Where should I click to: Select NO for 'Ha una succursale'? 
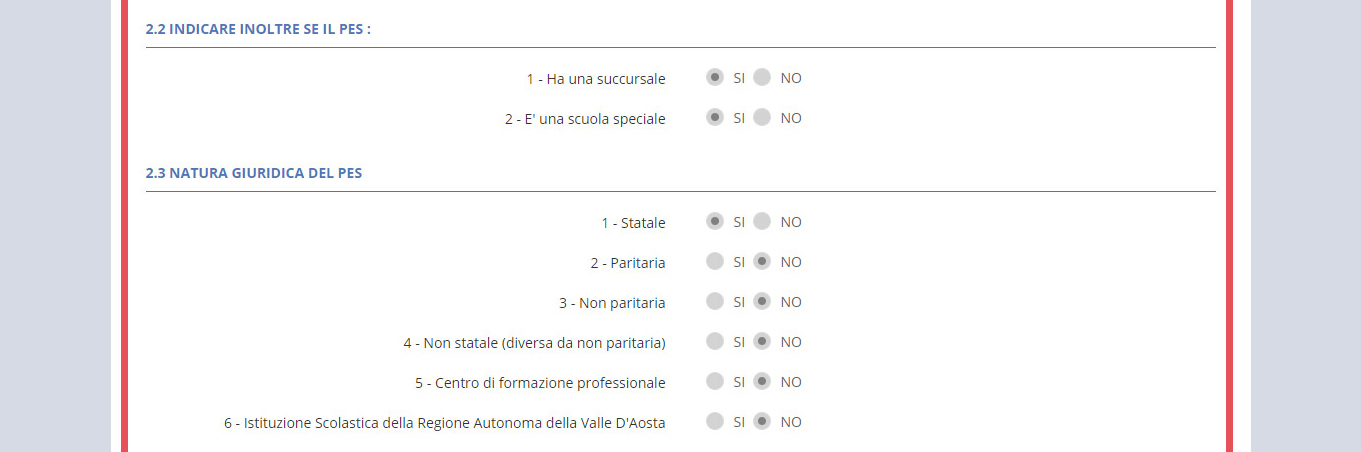pyautogui.click(x=762, y=78)
